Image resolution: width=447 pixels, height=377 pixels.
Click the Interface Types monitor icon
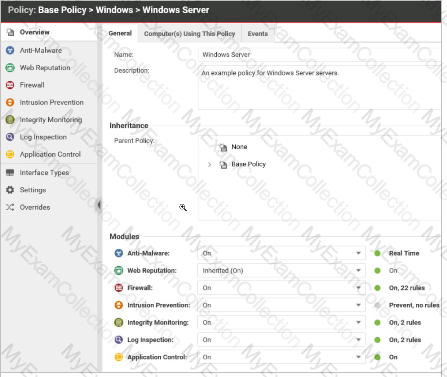[x=10, y=172]
